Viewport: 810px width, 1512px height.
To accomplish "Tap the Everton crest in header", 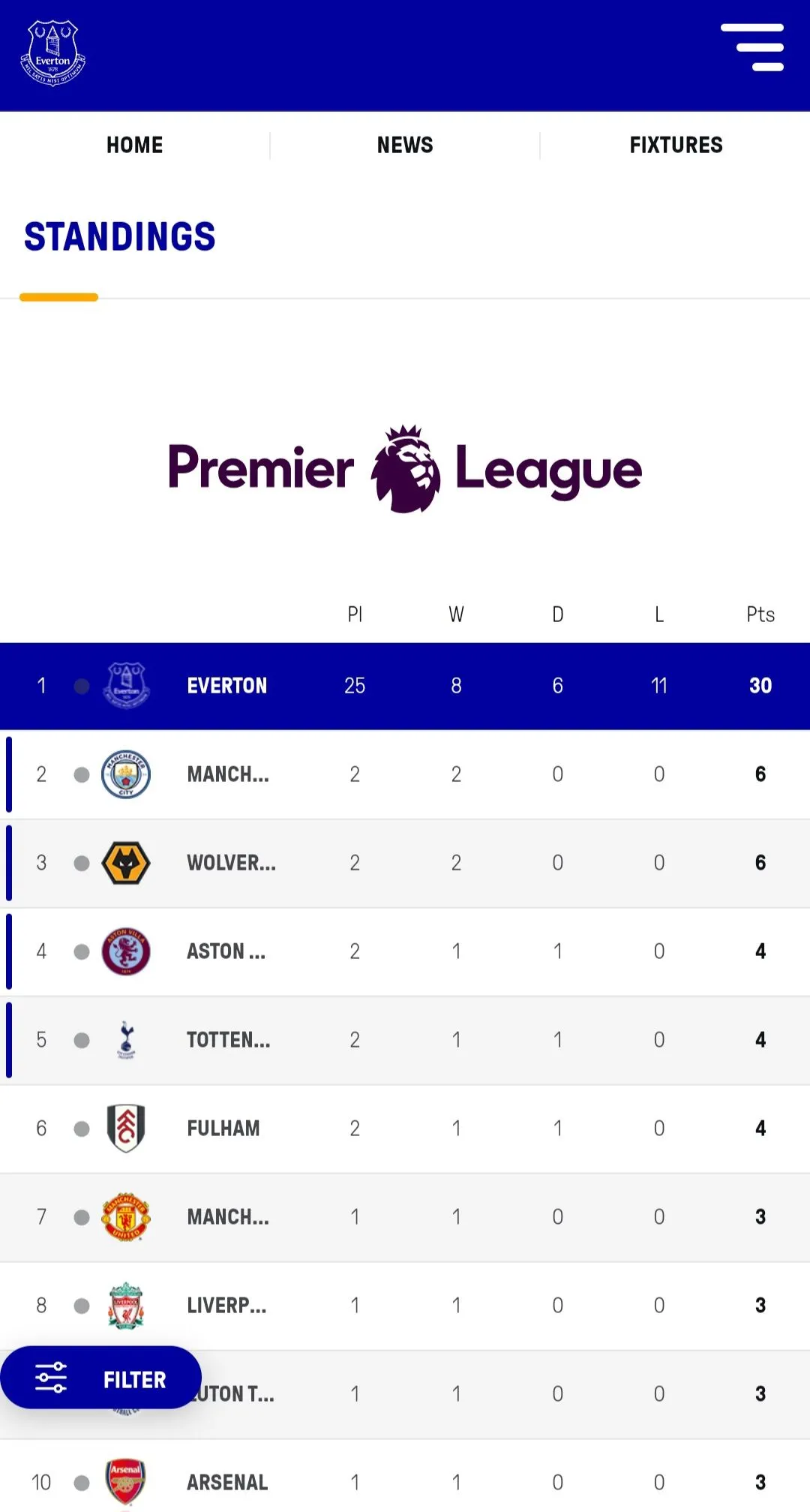I will click(52, 53).
